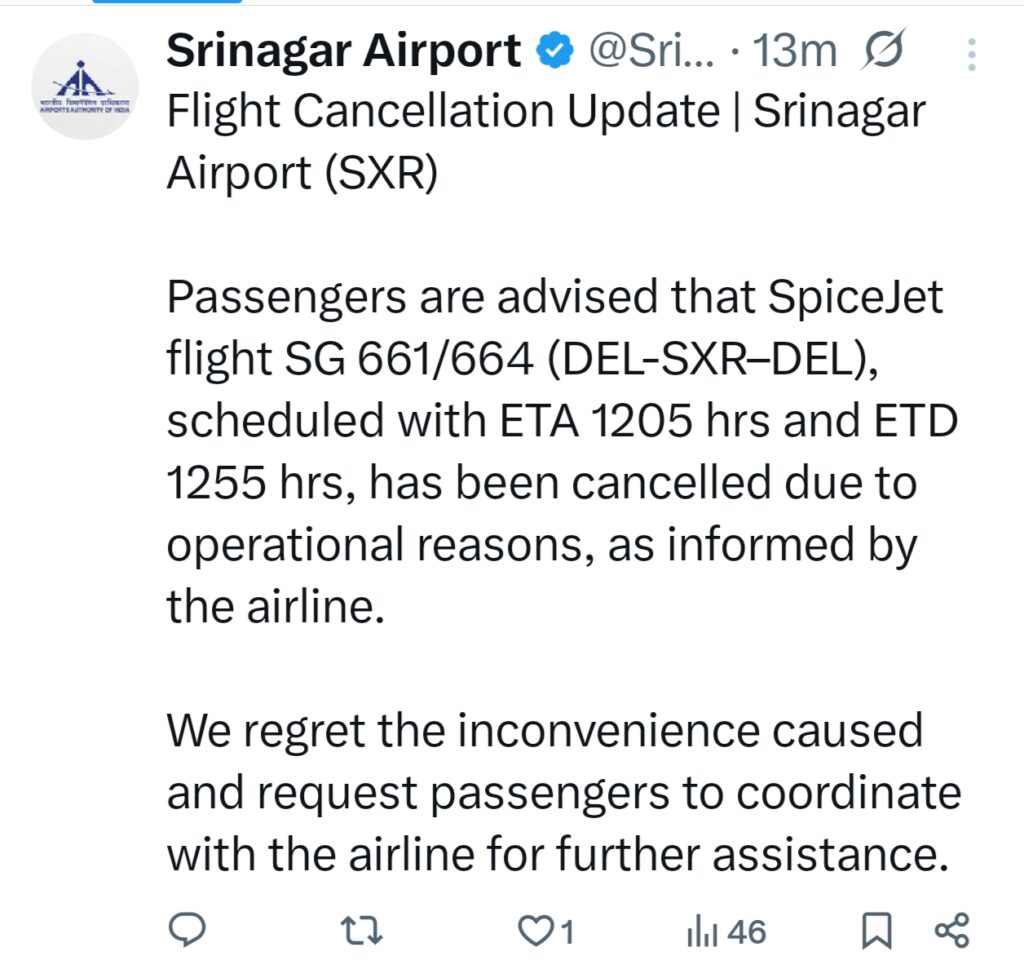Viewport: 1024px width, 969px height.
Task: Open view analytics bar-chart icon
Action: point(703,933)
